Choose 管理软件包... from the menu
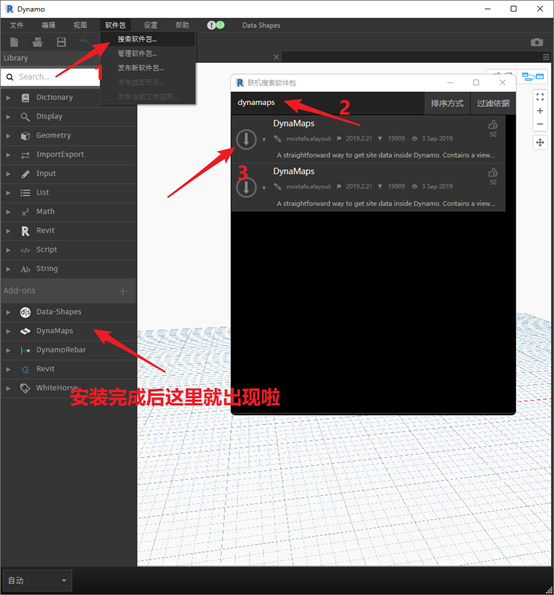Screen dimensions: 554x595 (148, 54)
